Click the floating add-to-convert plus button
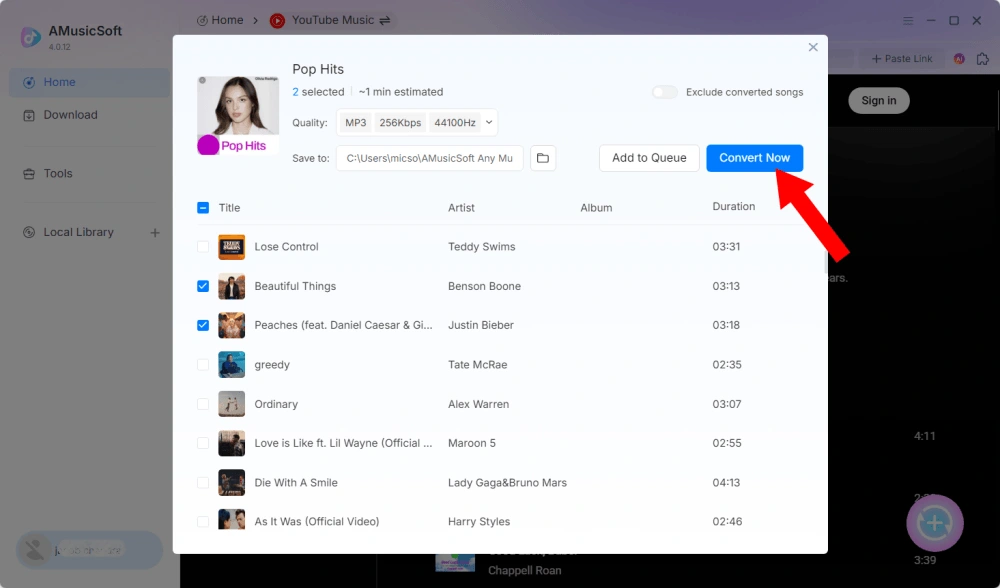1000x588 pixels. 935,524
